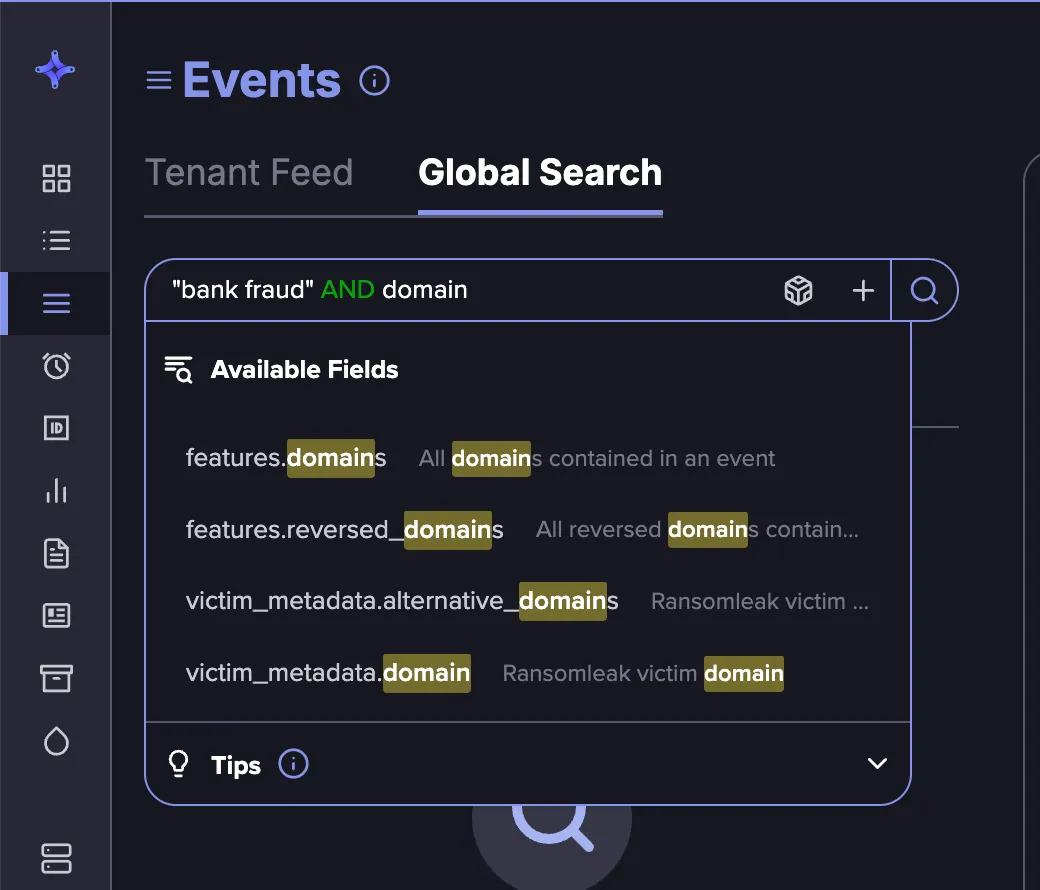Open the server stack icon at bottom
The height and width of the screenshot is (890, 1040).
pyautogui.click(x=56, y=858)
